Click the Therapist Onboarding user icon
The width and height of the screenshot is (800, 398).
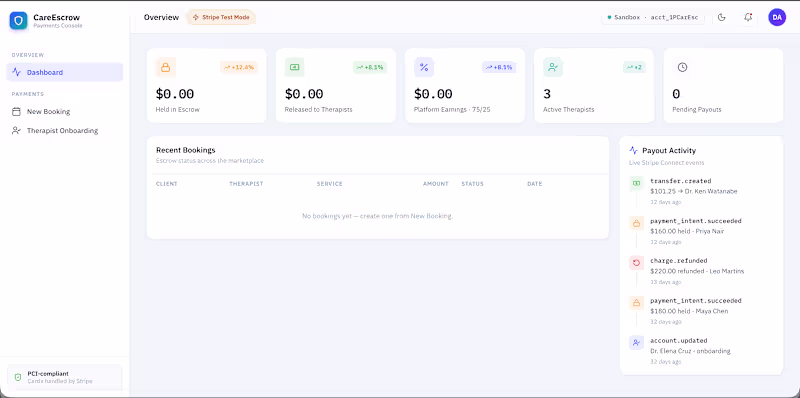16,131
